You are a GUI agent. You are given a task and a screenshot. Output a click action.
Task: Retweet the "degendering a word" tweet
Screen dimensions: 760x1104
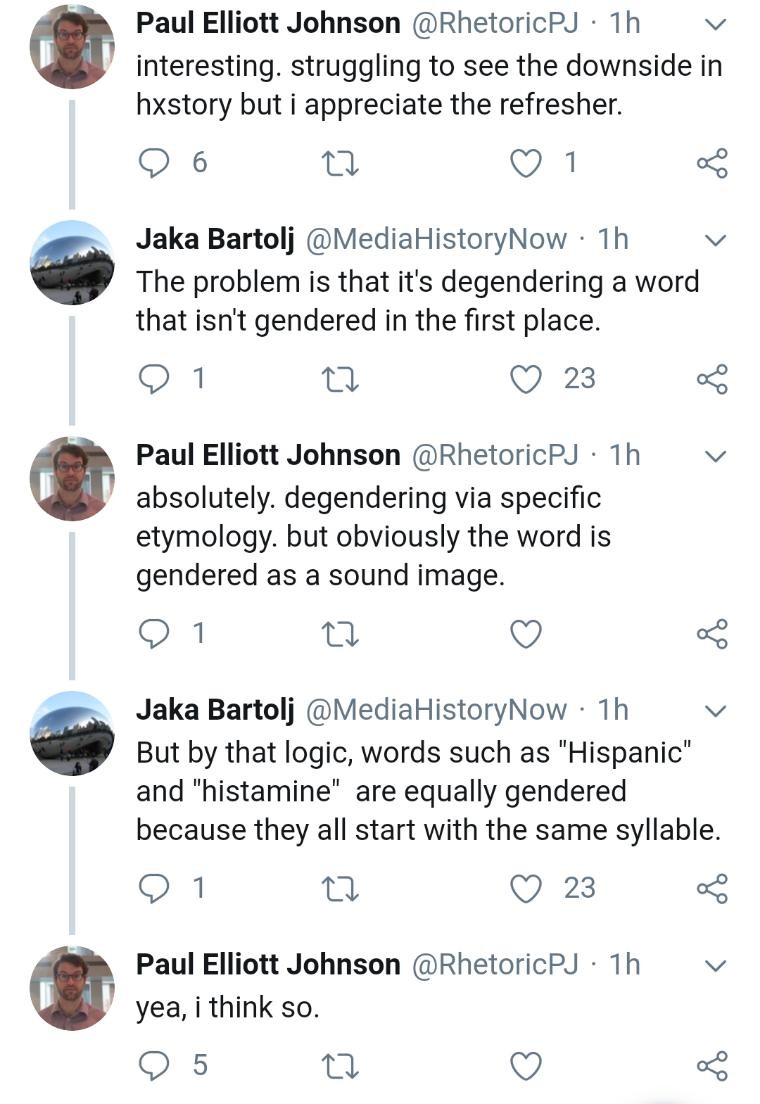pyautogui.click(x=343, y=378)
